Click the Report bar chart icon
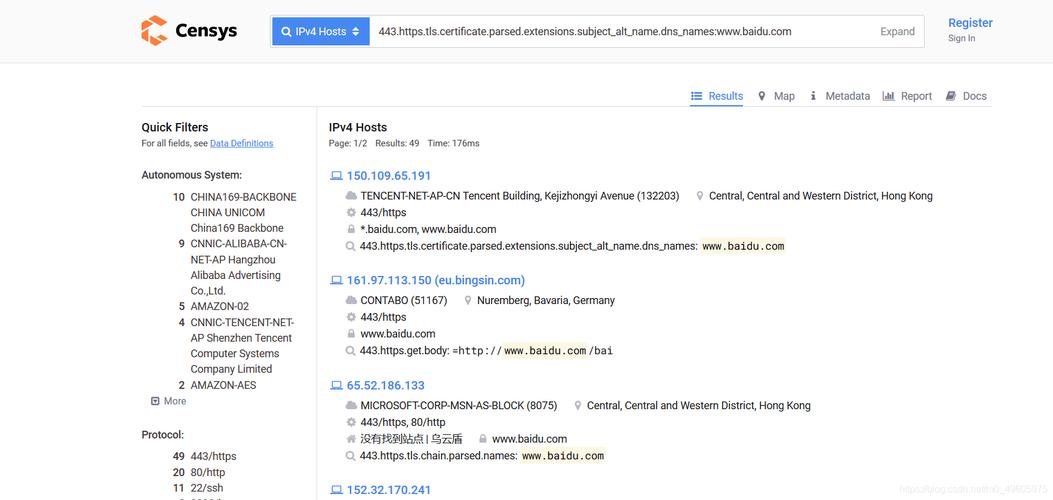The image size is (1053, 500). pos(888,96)
